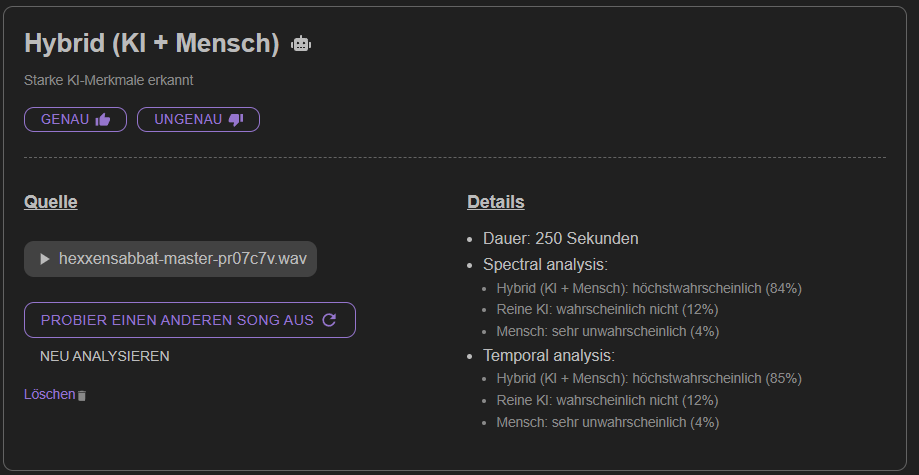Select the hexxensabbat-master-pr07c7v.wav file name
The height and width of the screenshot is (475, 919).
pyautogui.click(x=183, y=259)
